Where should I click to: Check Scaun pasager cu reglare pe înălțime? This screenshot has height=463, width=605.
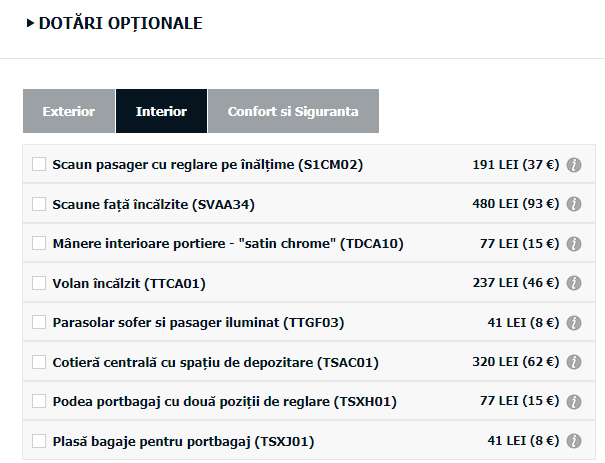click(39, 164)
